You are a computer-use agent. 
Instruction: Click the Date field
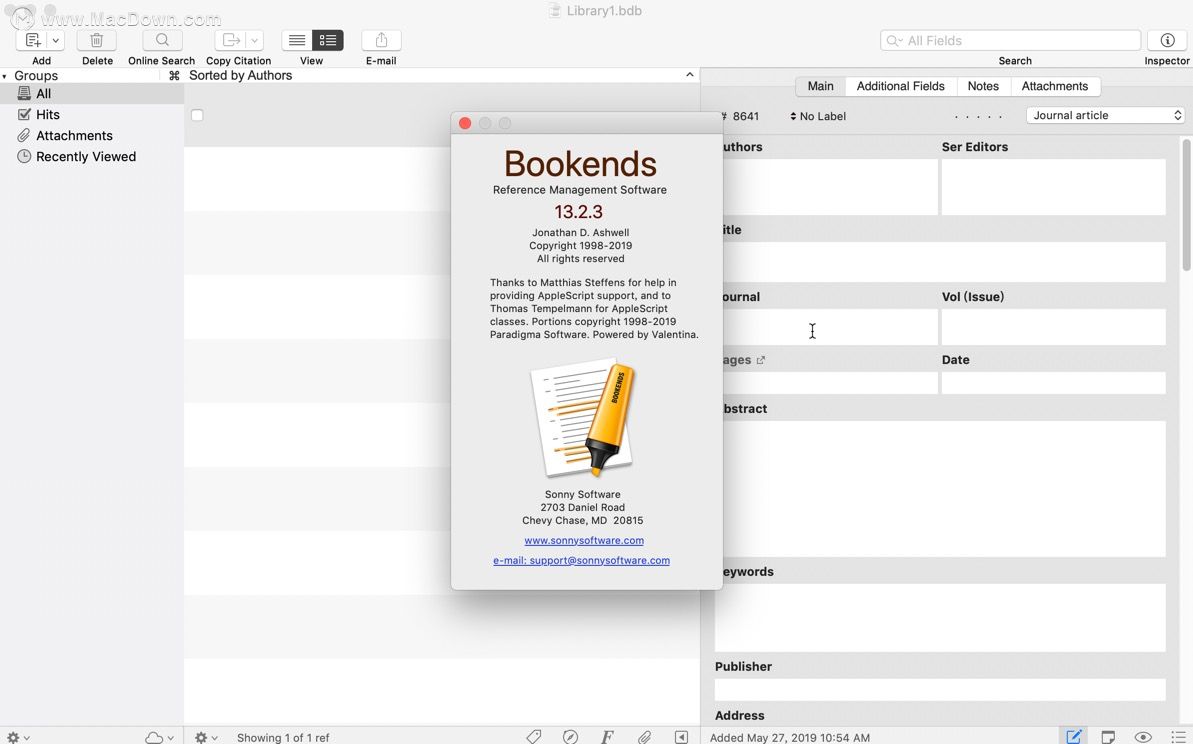pos(1053,383)
